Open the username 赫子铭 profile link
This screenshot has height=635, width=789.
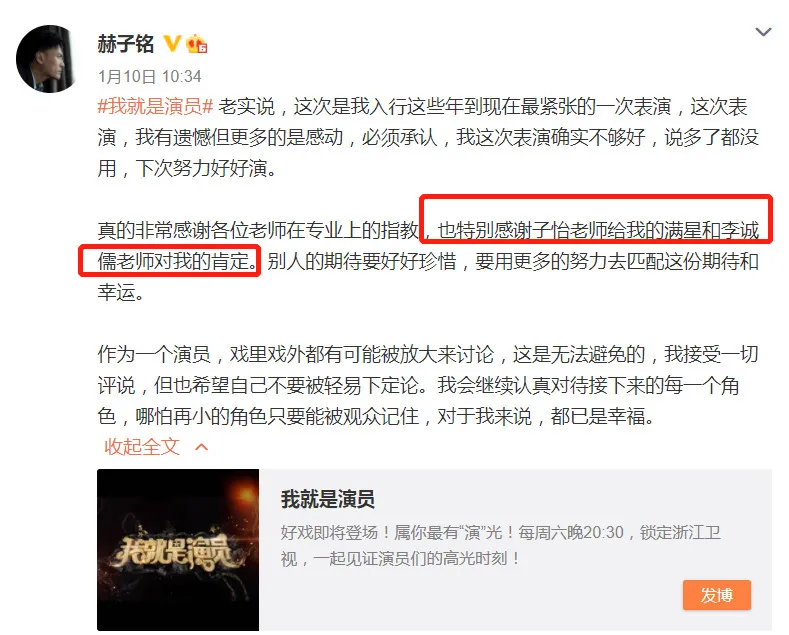pos(126,44)
